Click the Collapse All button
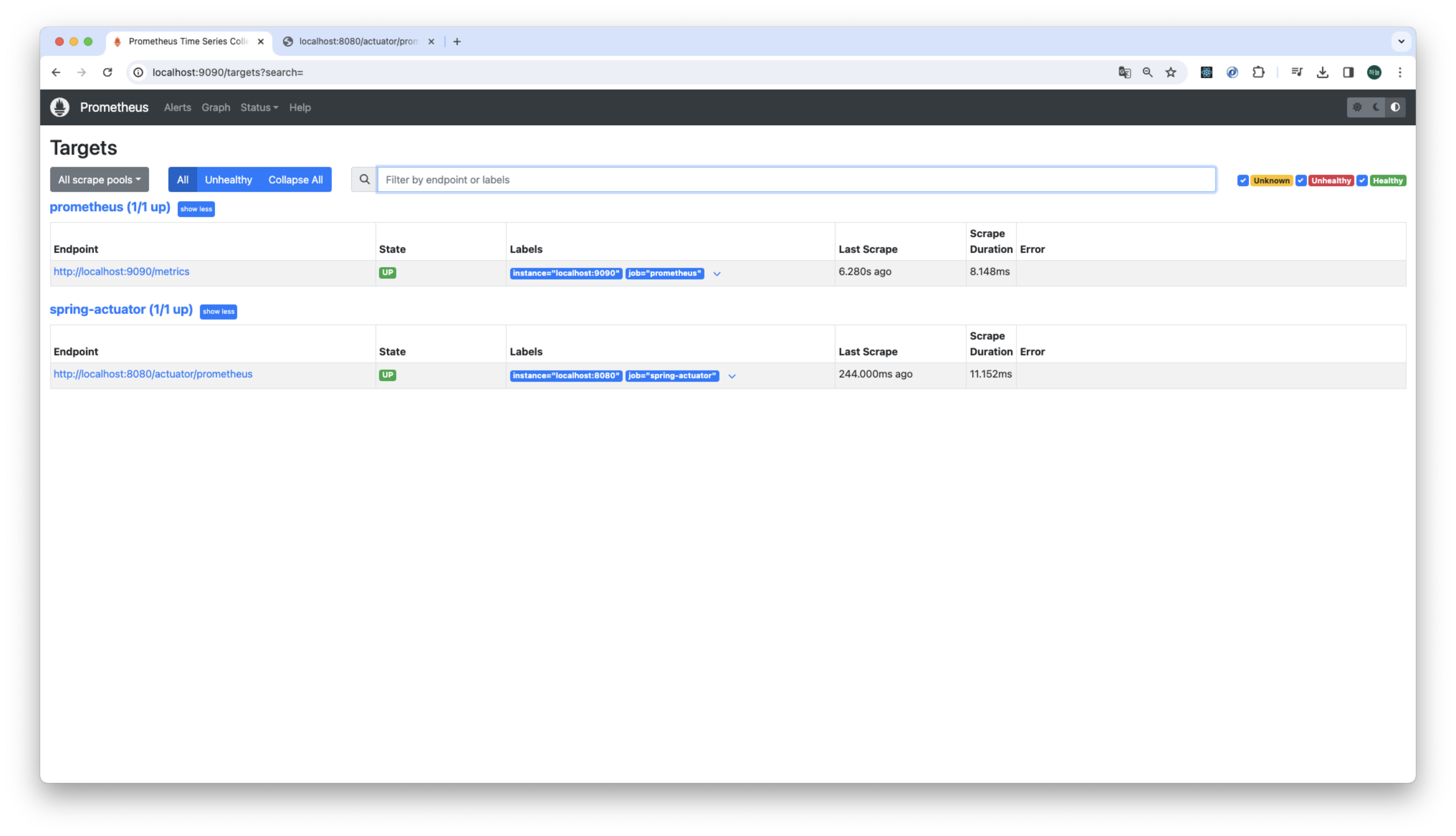Image resolution: width=1456 pixels, height=836 pixels. pos(296,180)
